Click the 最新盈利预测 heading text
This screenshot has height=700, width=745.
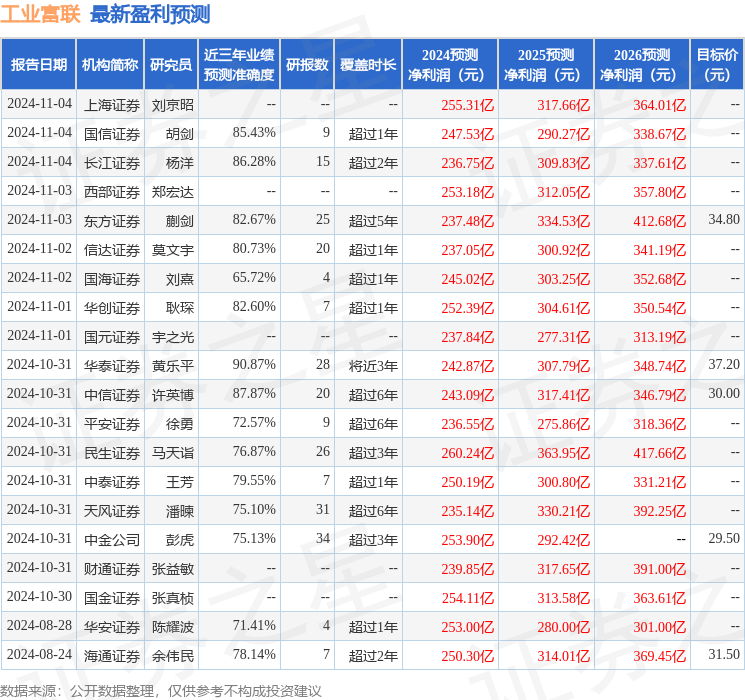pyautogui.click(x=150, y=14)
